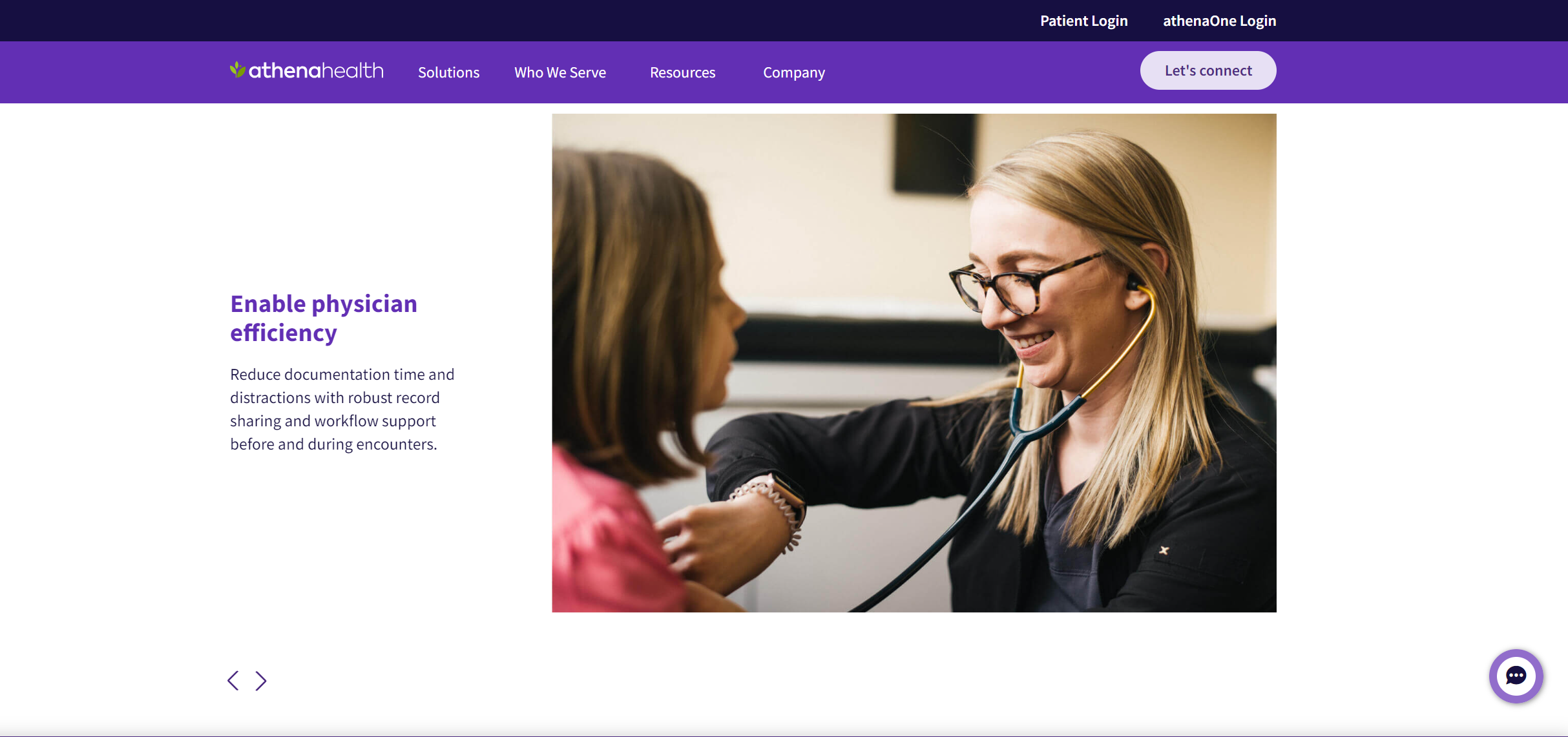Open the athenaOne Login link

pos(1219,21)
